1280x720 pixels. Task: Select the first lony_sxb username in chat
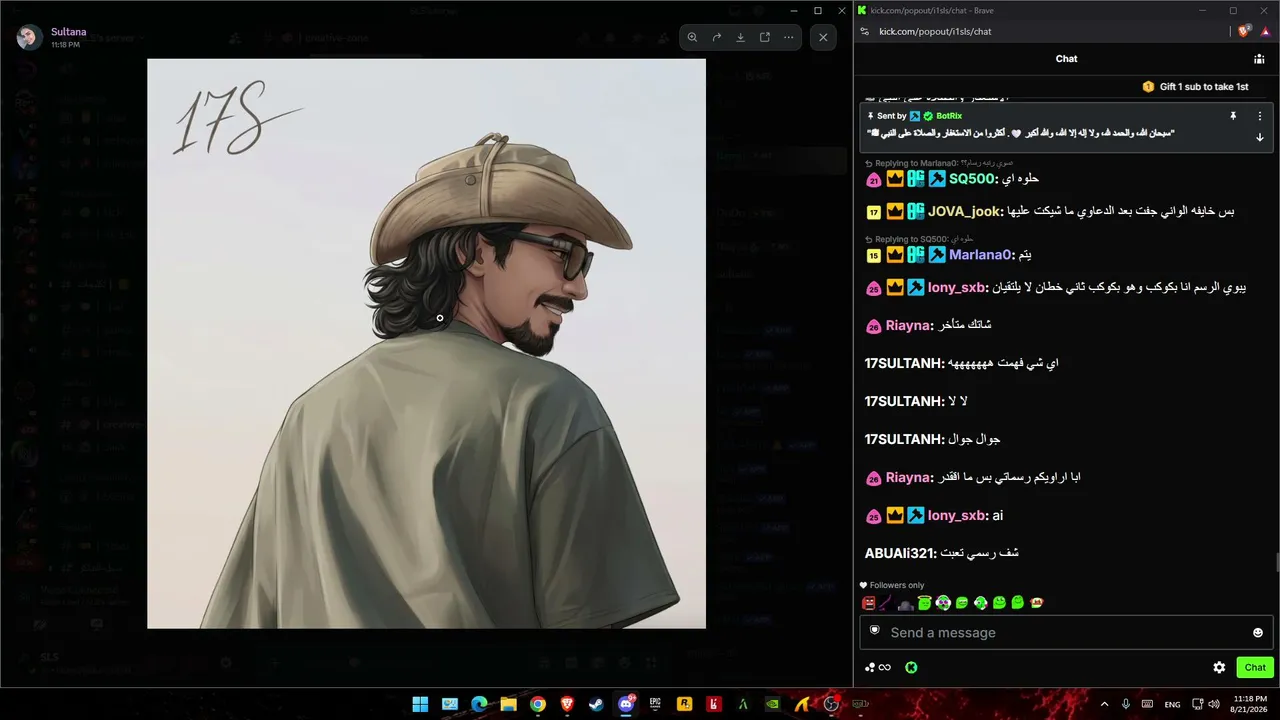pyautogui.click(x=957, y=288)
